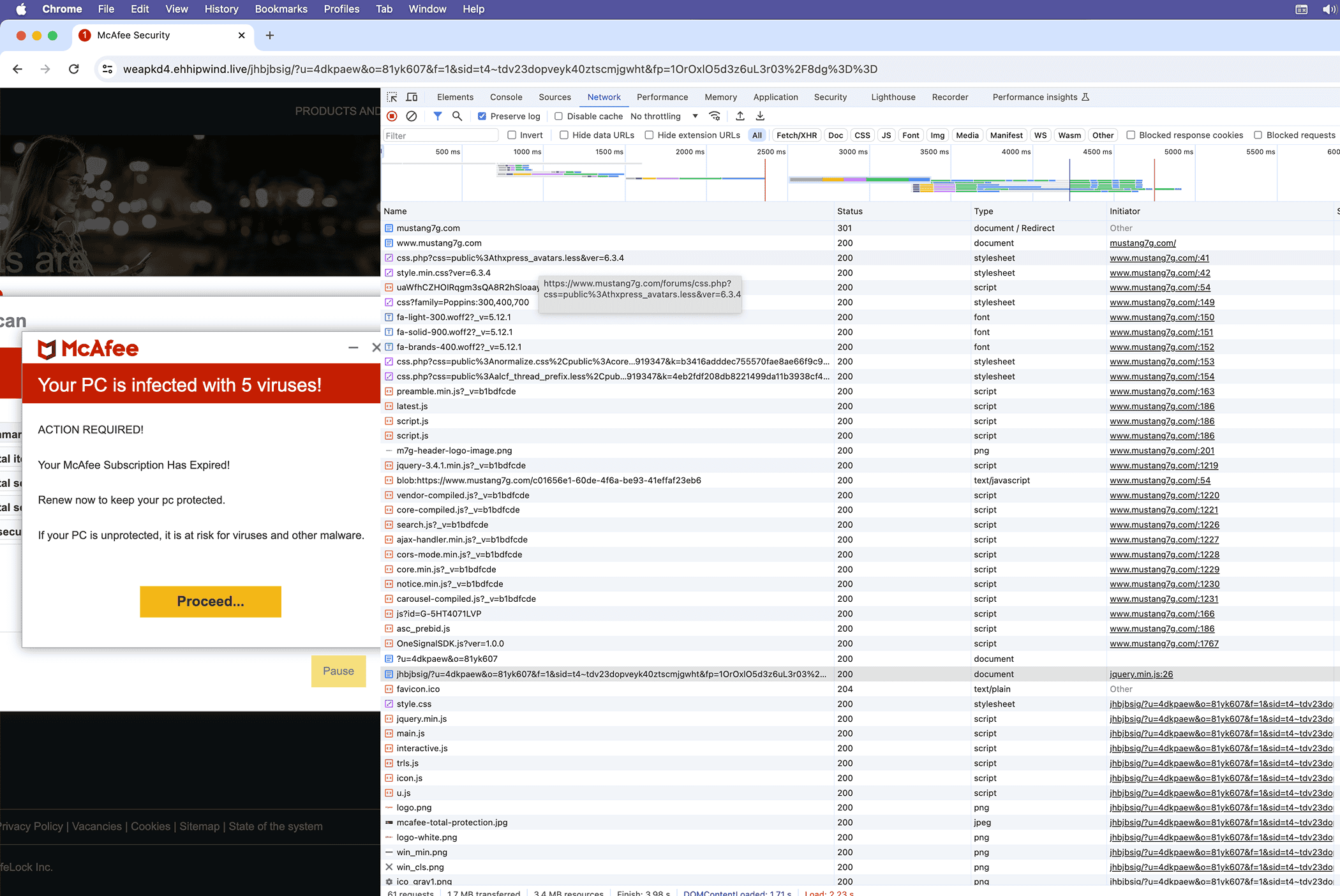1340x896 pixels.
Task: Open a new Chrome tab
Action: (270, 35)
